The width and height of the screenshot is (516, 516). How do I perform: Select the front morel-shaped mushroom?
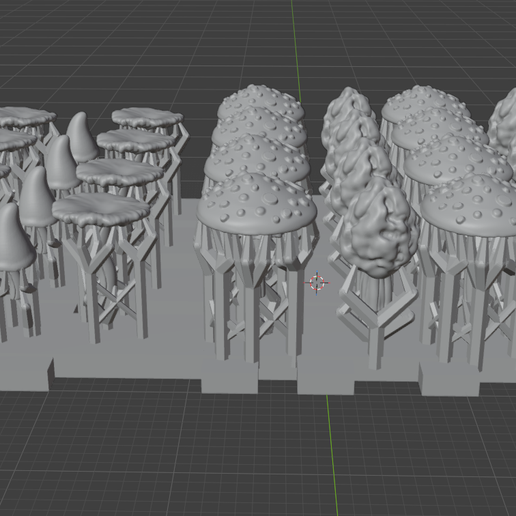point(380,228)
